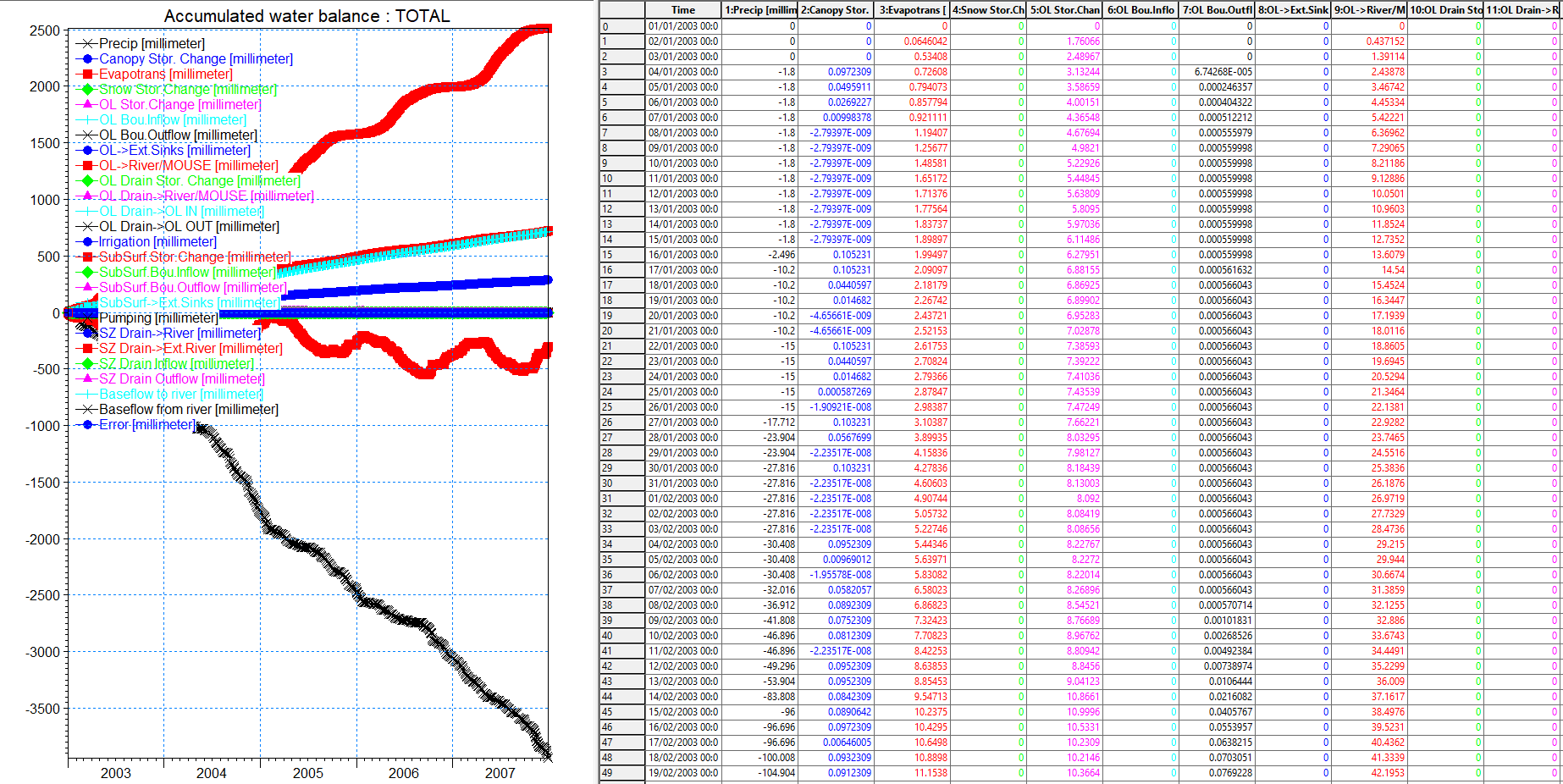Select the 5:OL Stor.Chan column header
The height and width of the screenshot is (784, 1563).
pyautogui.click(x=1064, y=10)
